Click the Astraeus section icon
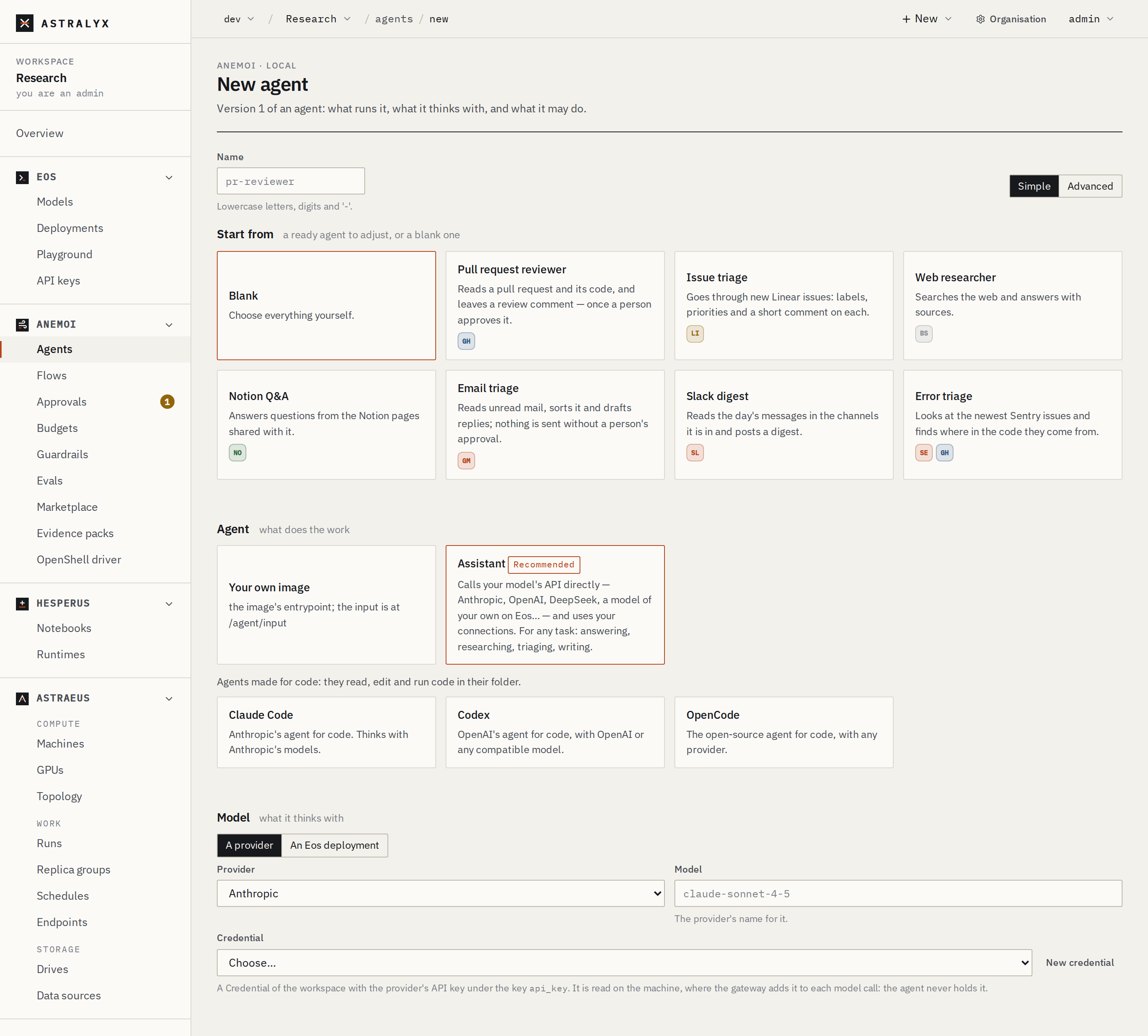 [x=22, y=699]
